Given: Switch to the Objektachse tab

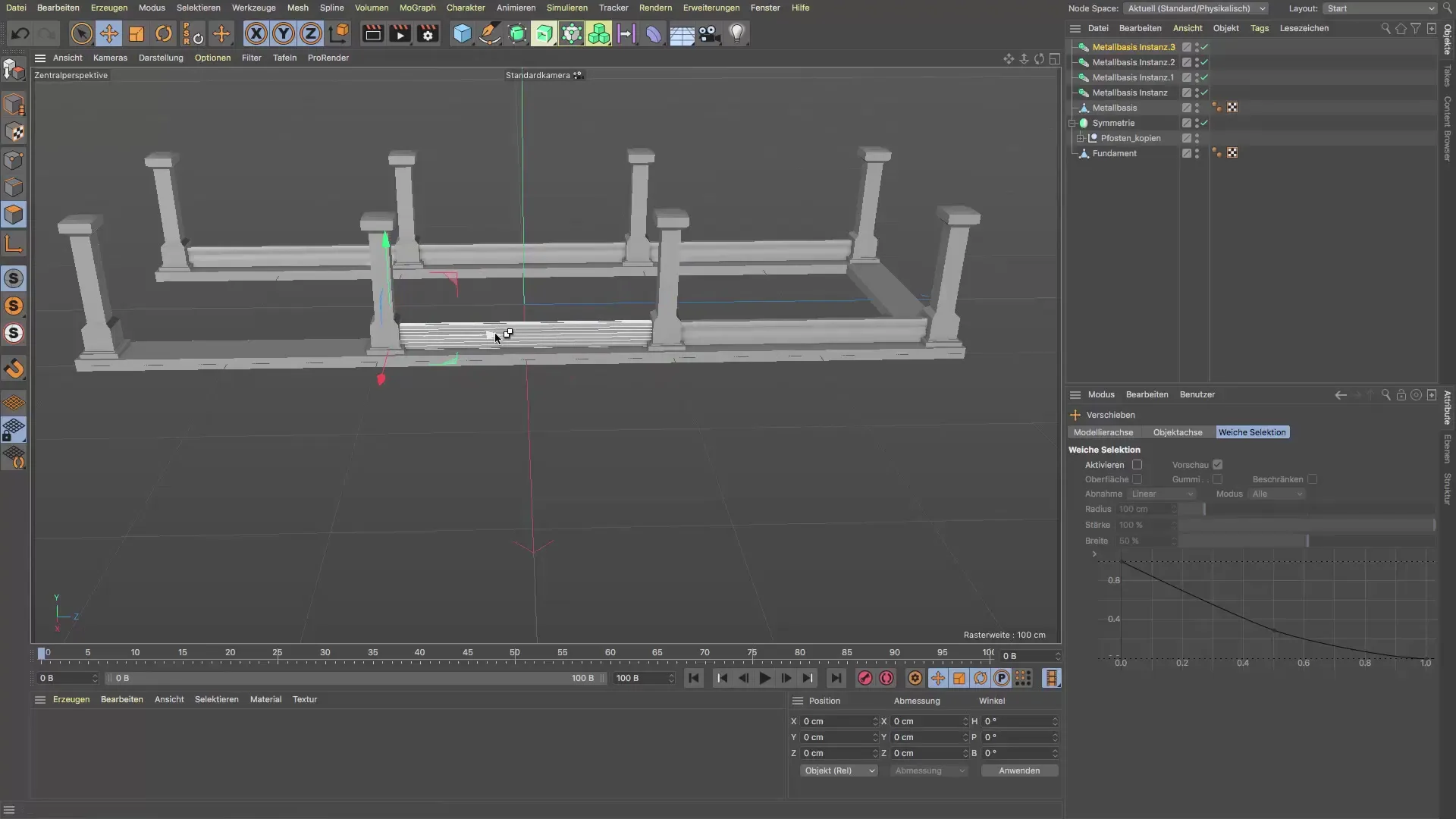Looking at the screenshot, I should [1177, 432].
